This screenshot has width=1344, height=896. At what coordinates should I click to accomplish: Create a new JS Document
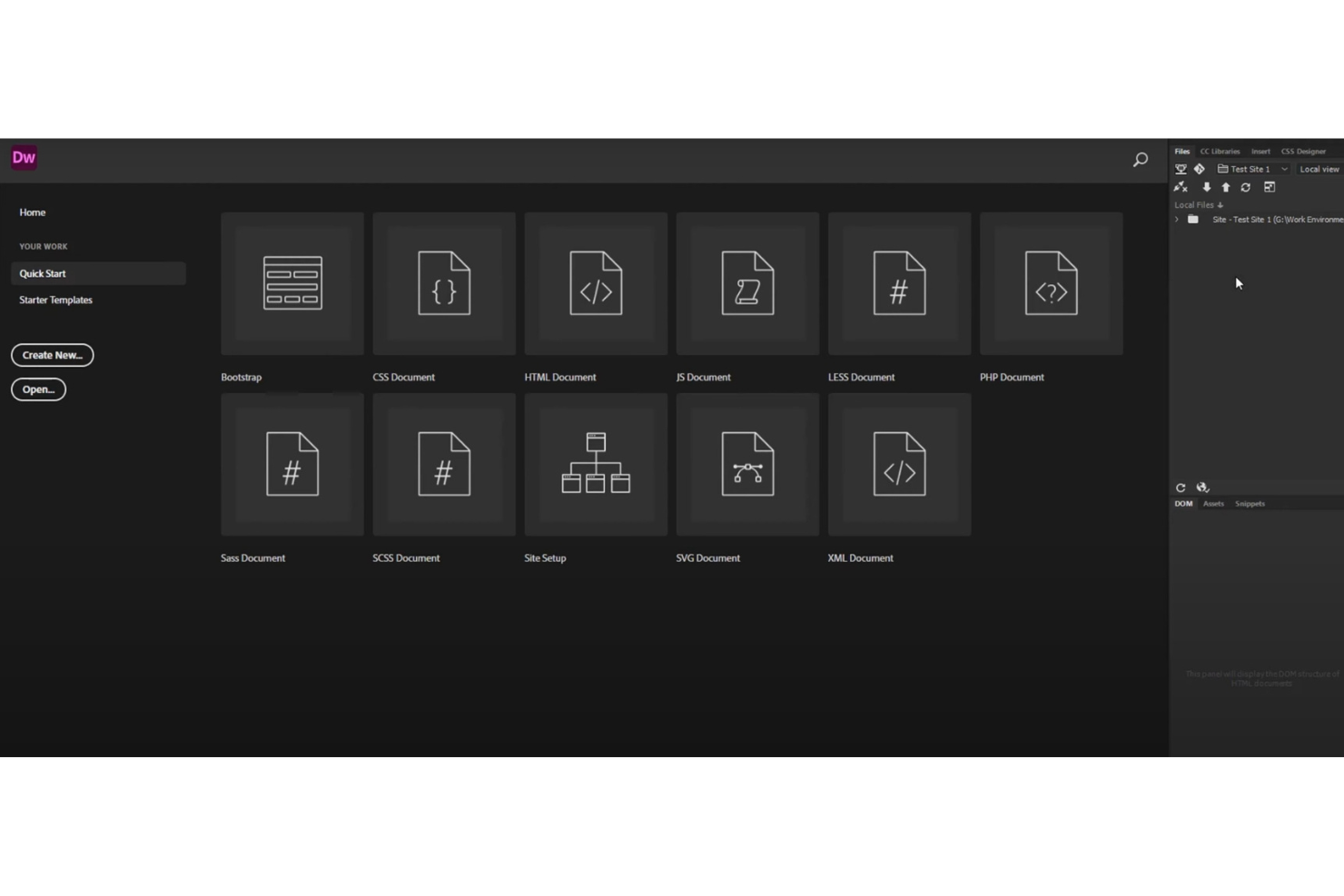coord(747,283)
